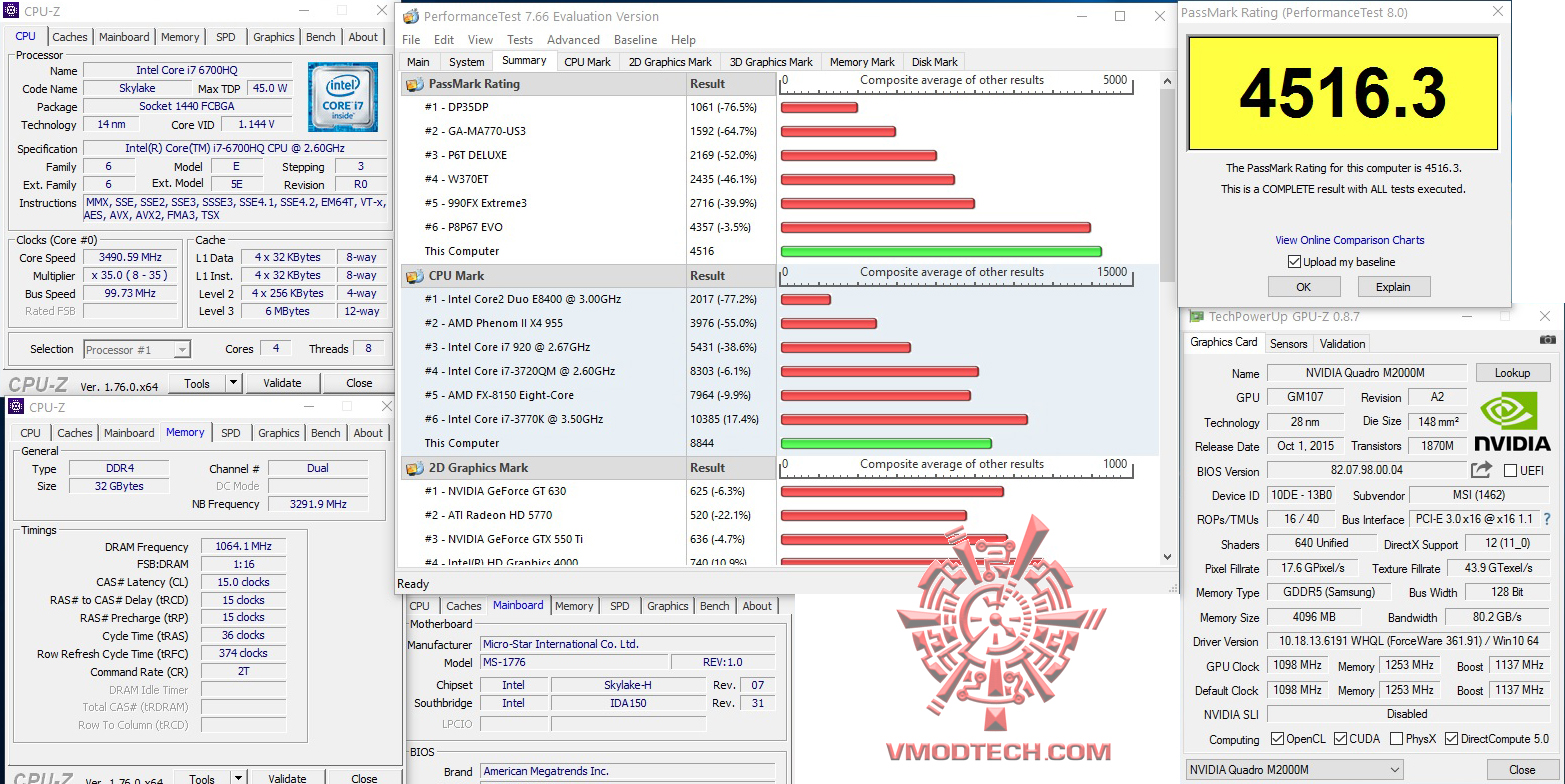This screenshot has width=1565, height=784.
Task: Open the Tests menu in PerformanceTest
Action: click(x=520, y=40)
